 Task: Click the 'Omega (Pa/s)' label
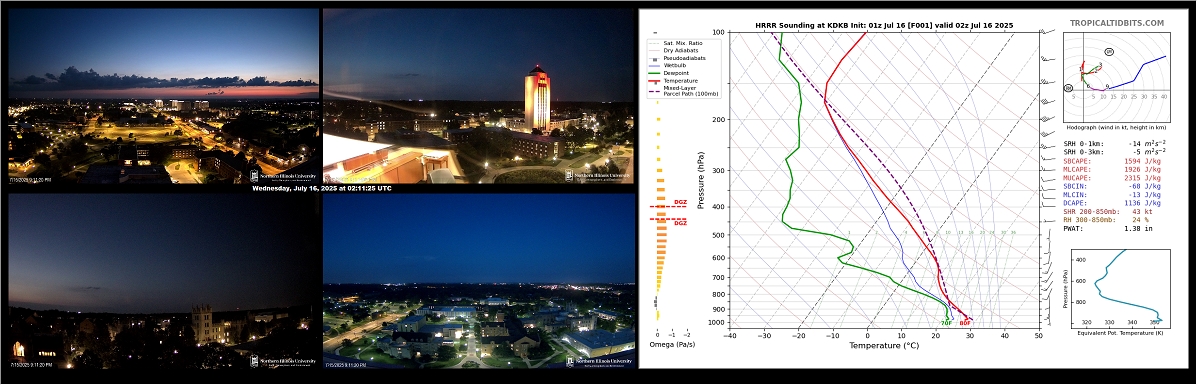pyautogui.click(x=673, y=345)
